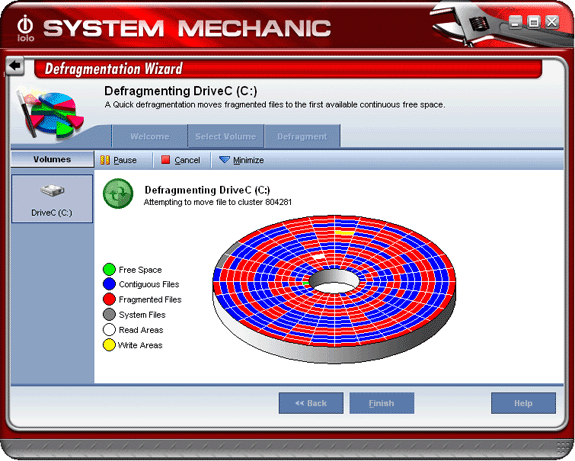Viewport: 575px width, 461px height.
Task: Open the Help button
Action: (523, 403)
